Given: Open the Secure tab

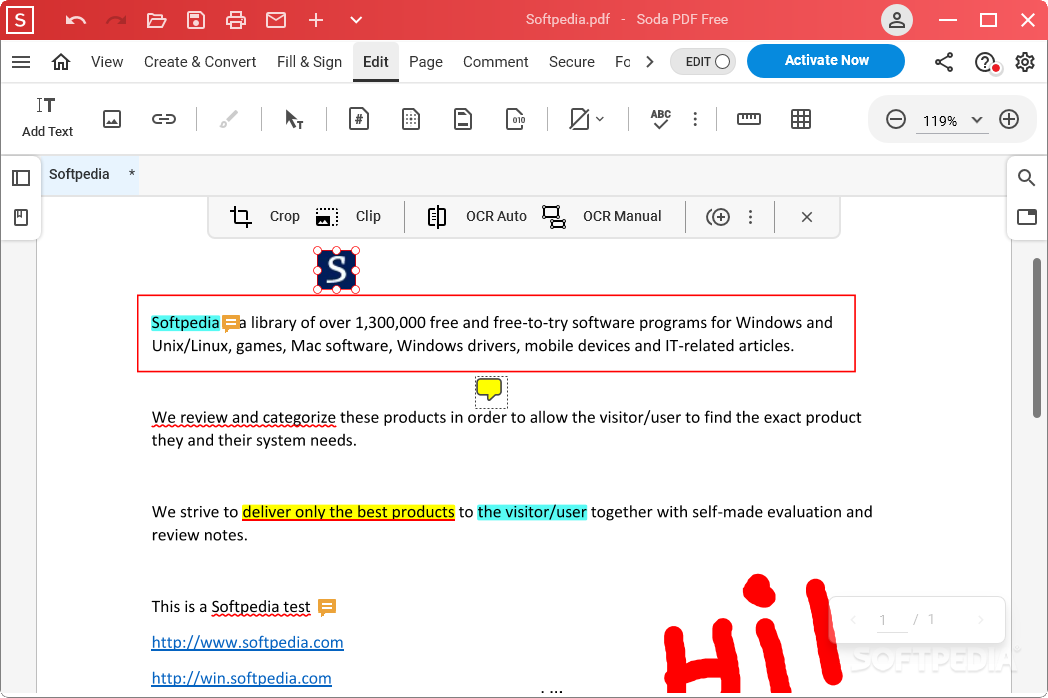Looking at the screenshot, I should [571, 62].
